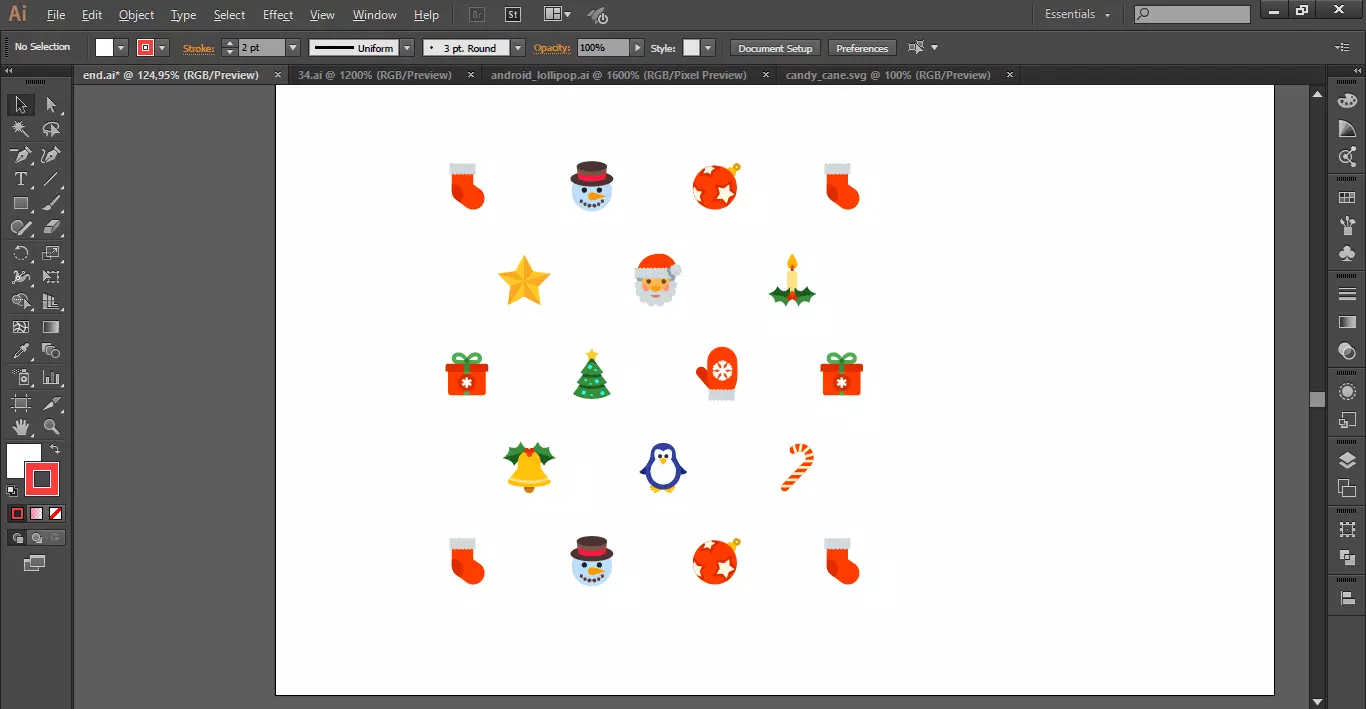Image resolution: width=1366 pixels, height=709 pixels.
Task: Expand the Opacity slider arrow
Action: (637, 48)
